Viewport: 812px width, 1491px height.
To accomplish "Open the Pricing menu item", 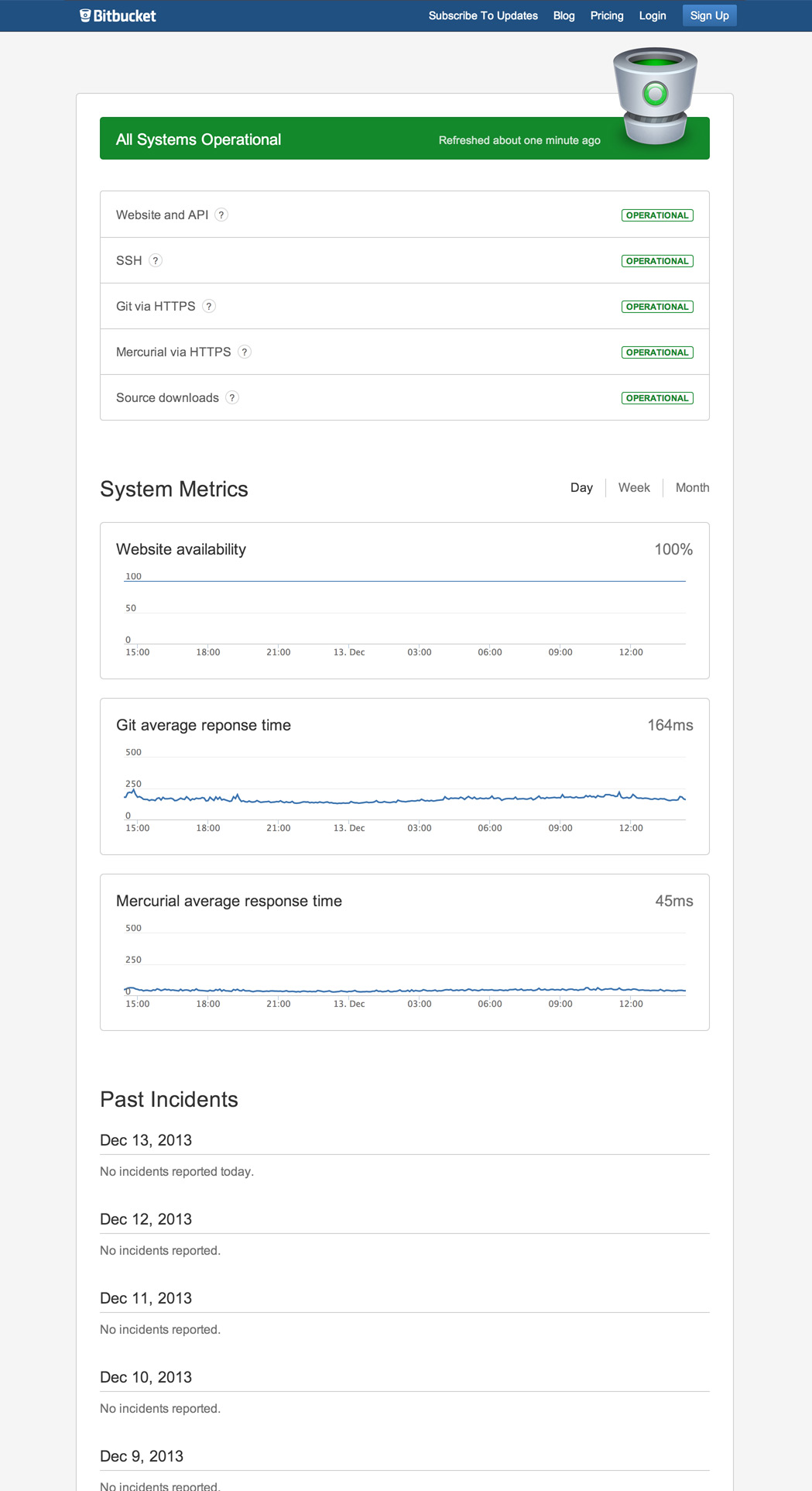I will 606,15.
